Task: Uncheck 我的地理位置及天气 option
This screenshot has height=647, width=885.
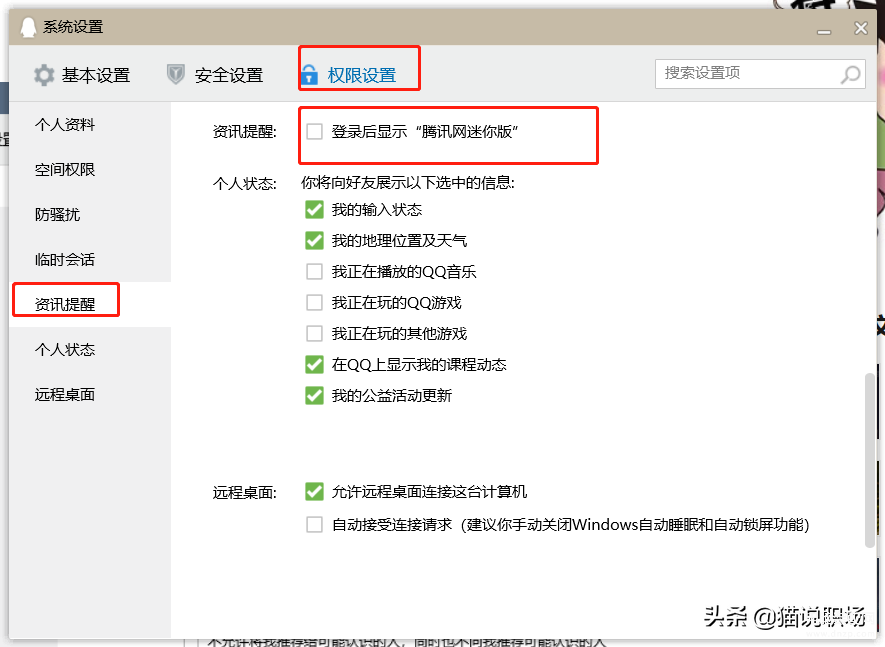Action: (315, 241)
